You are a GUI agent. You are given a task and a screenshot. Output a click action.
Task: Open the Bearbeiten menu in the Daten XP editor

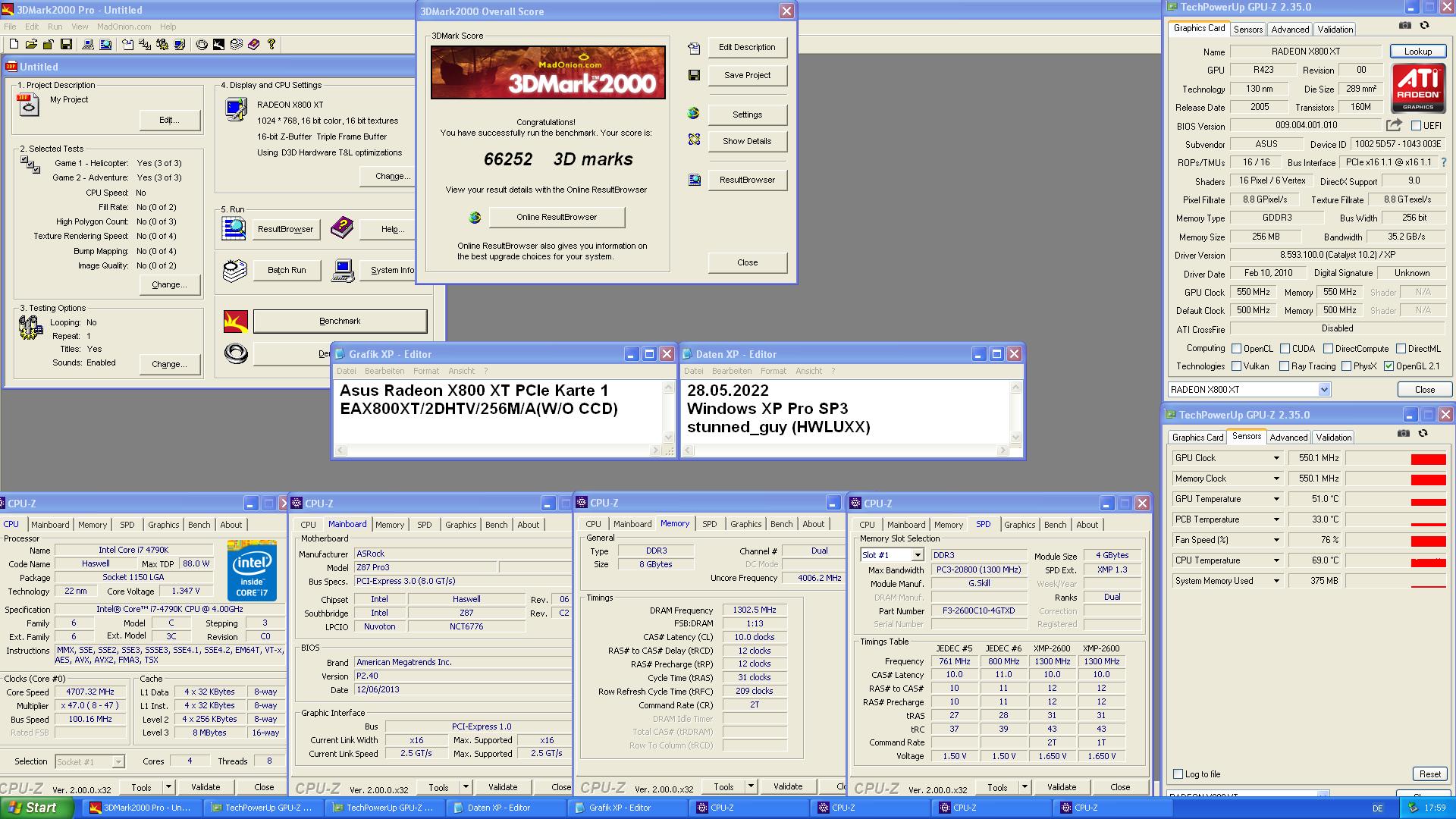731,372
